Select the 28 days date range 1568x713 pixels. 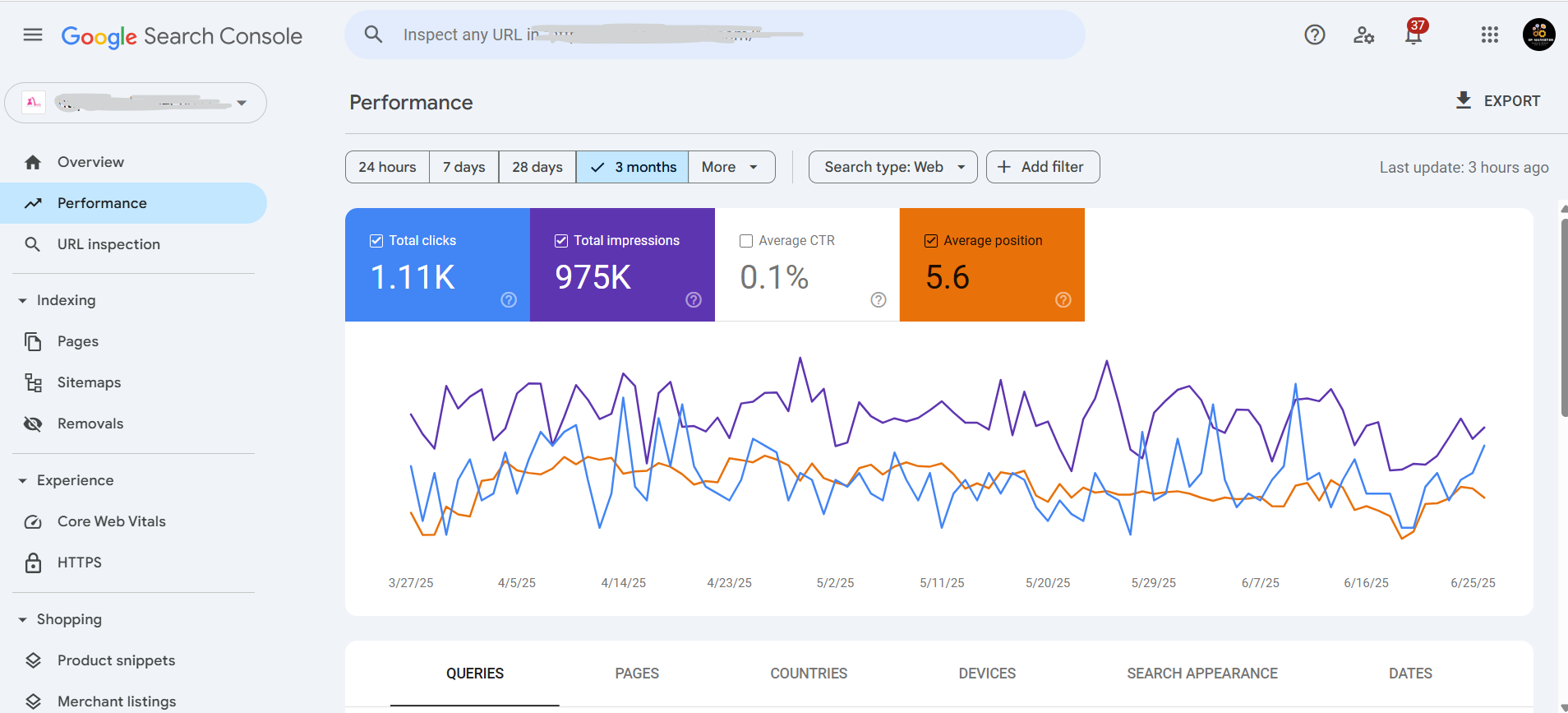pos(537,167)
